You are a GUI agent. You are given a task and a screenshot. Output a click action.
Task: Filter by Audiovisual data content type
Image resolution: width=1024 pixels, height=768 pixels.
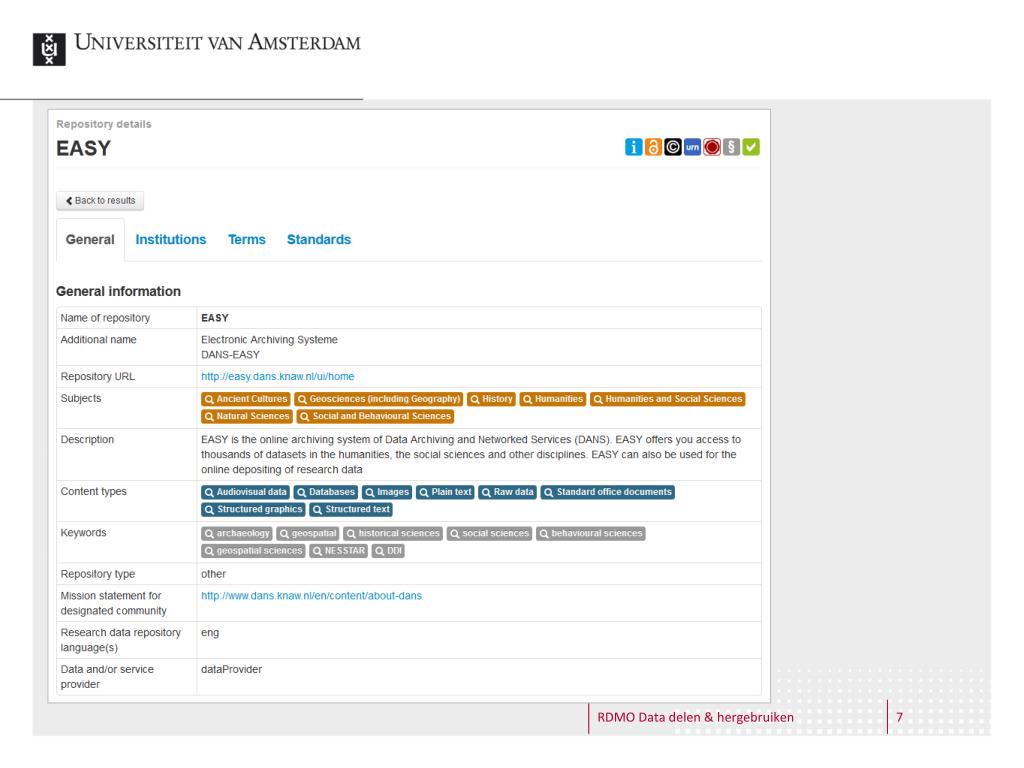coord(246,492)
